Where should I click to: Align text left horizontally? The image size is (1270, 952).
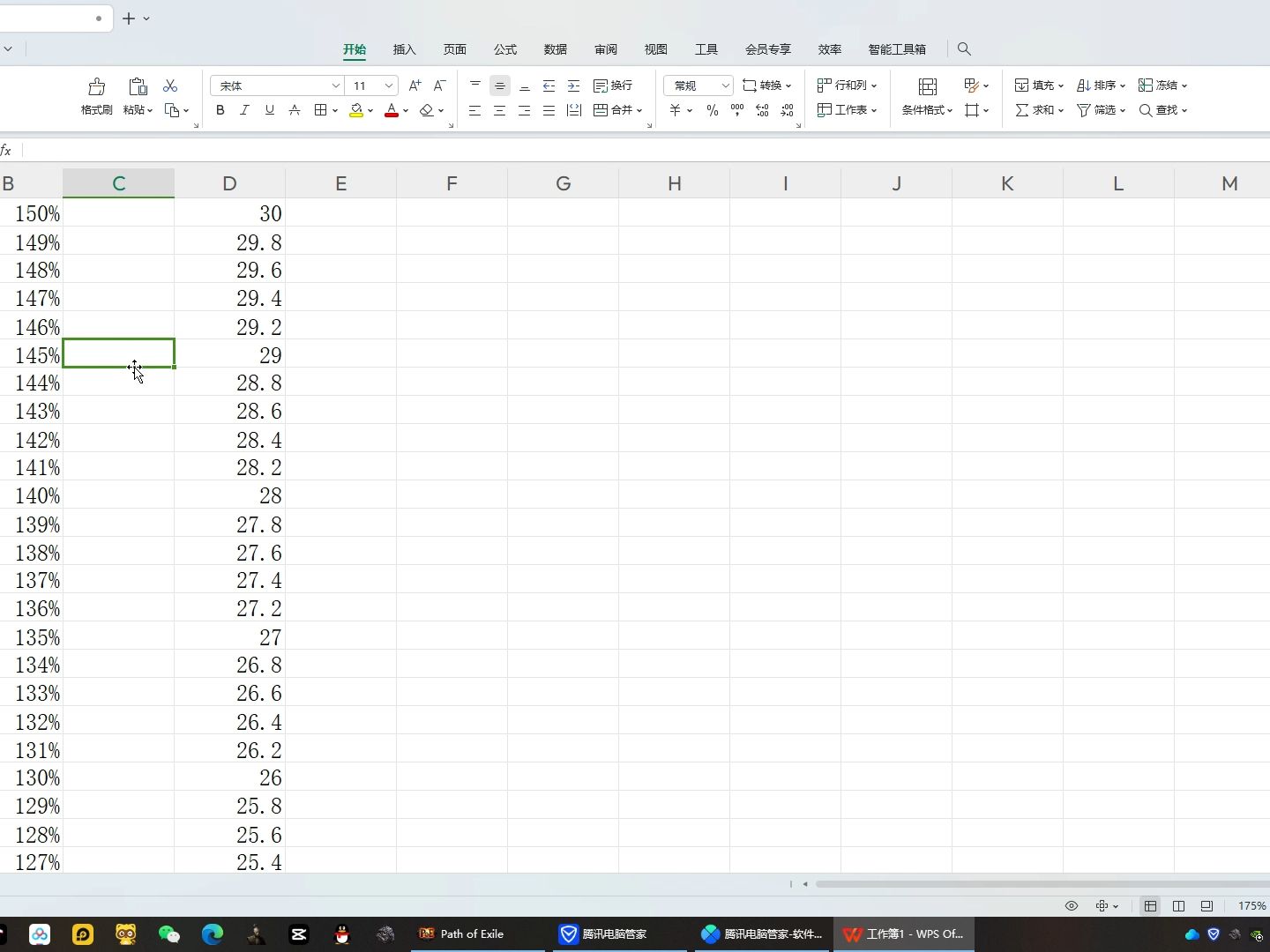[x=474, y=110]
